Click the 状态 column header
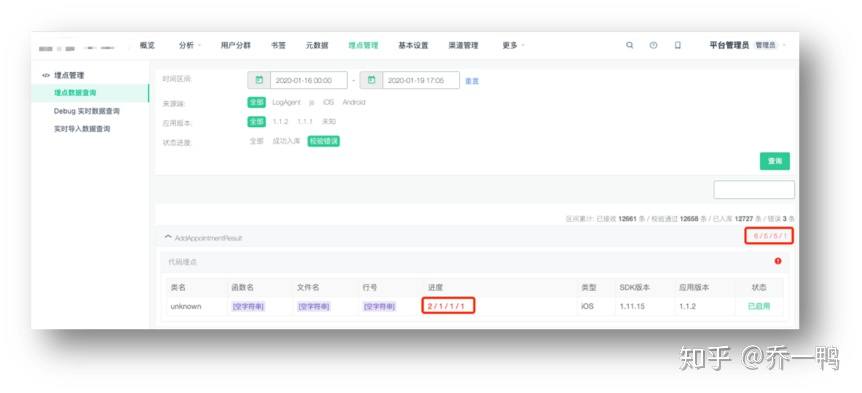The width and height of the screenshot is (862, 393). 759,287
